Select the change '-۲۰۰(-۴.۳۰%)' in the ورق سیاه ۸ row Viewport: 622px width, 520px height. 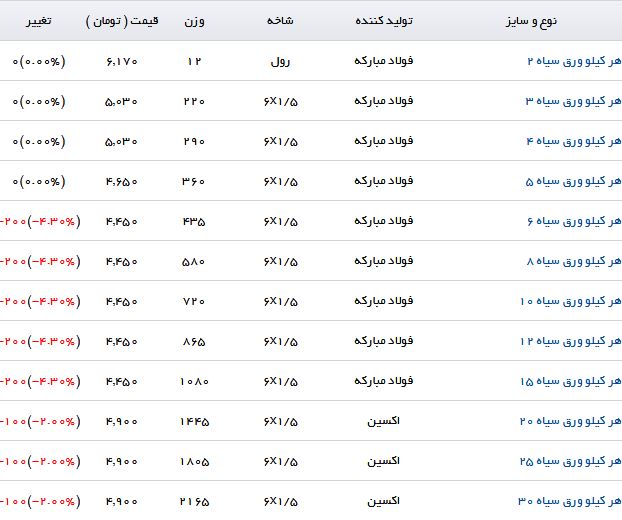tap(40, 262)
